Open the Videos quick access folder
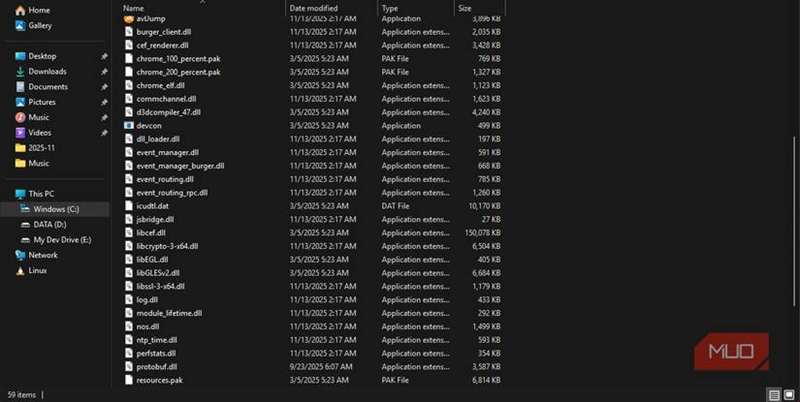 [x=39, y=132]
